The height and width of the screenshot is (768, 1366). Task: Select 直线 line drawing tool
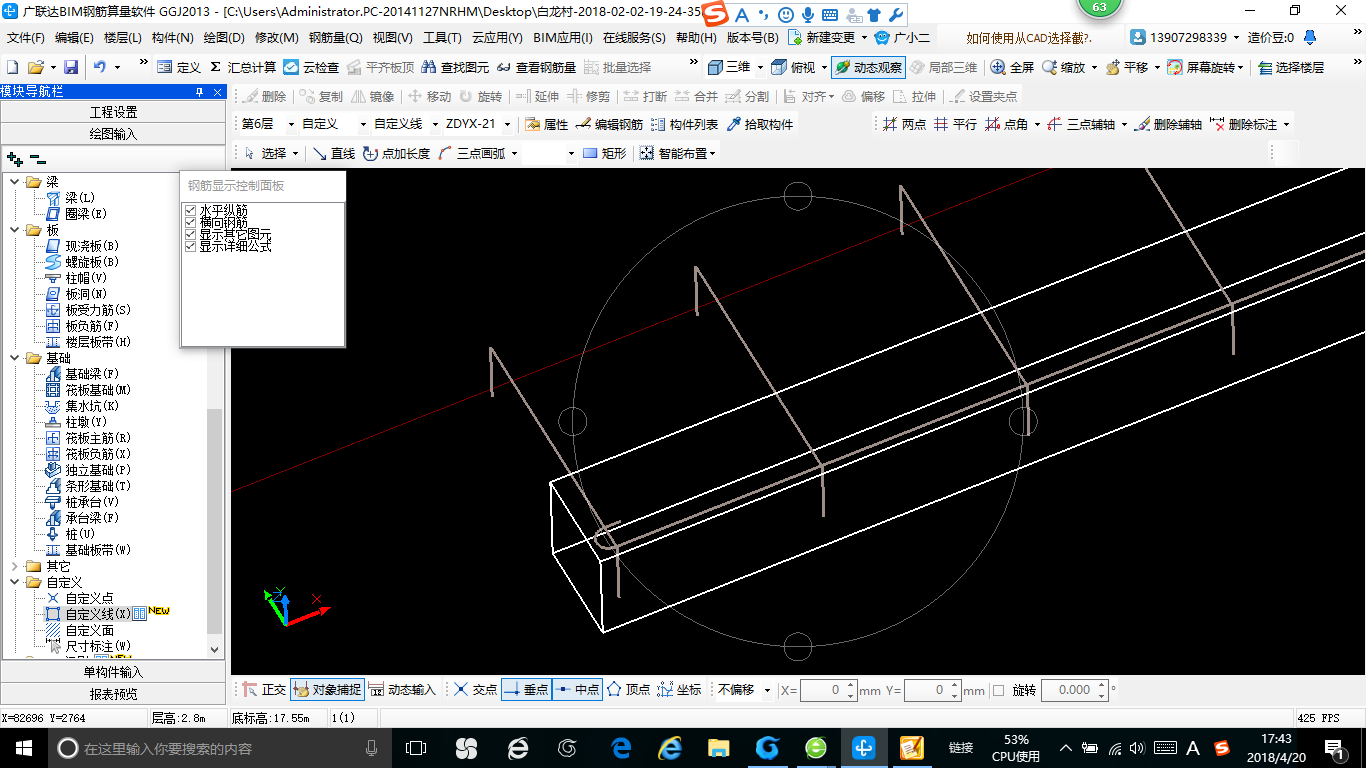tap(334, 153)
